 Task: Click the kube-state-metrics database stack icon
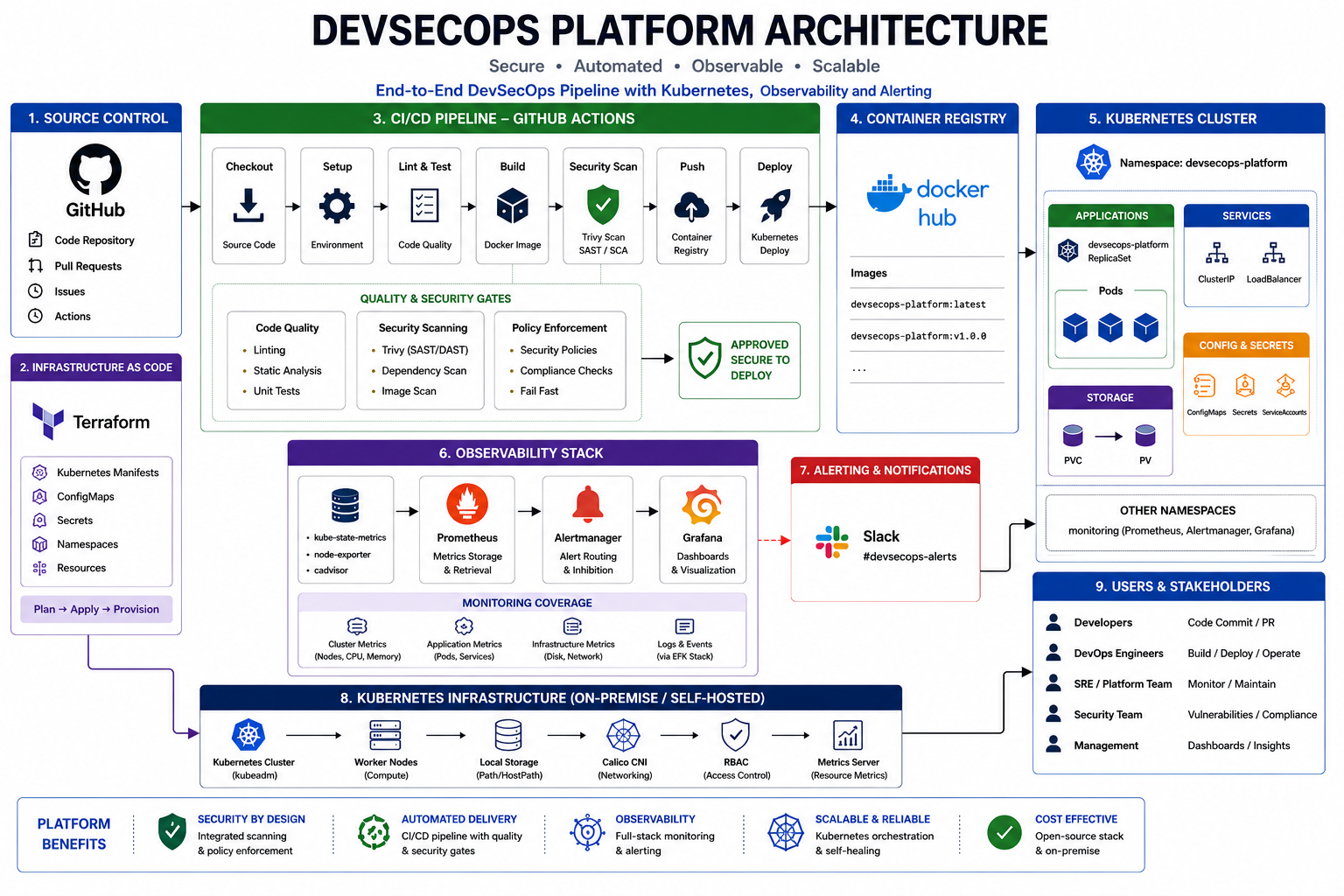coord(346,506)
